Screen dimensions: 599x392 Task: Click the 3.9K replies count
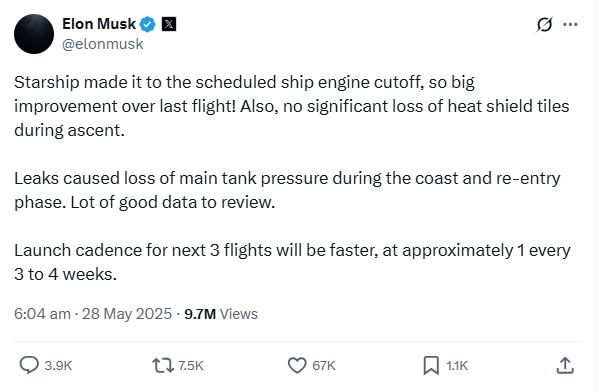(58, 366)
